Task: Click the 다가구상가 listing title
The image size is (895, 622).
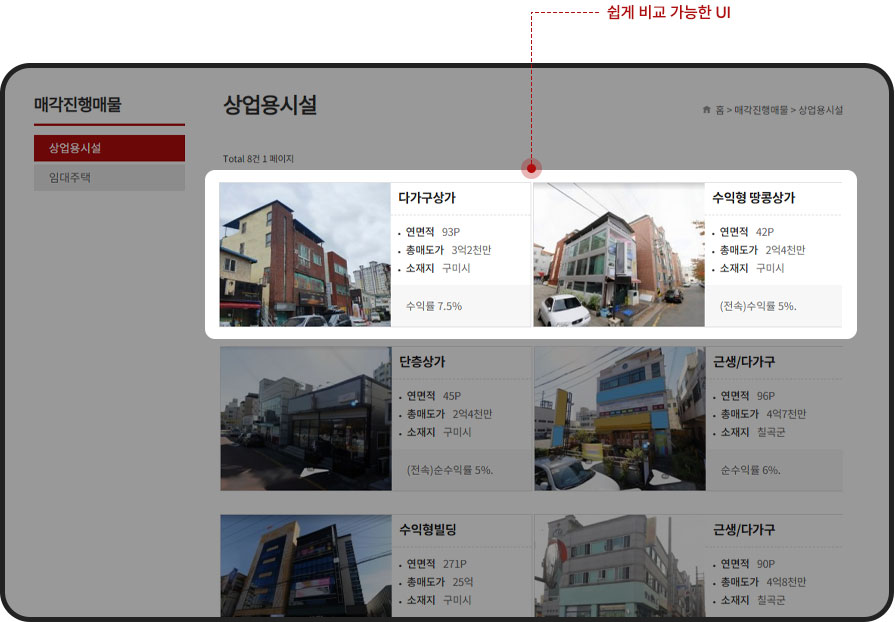Action: [427, 198]
